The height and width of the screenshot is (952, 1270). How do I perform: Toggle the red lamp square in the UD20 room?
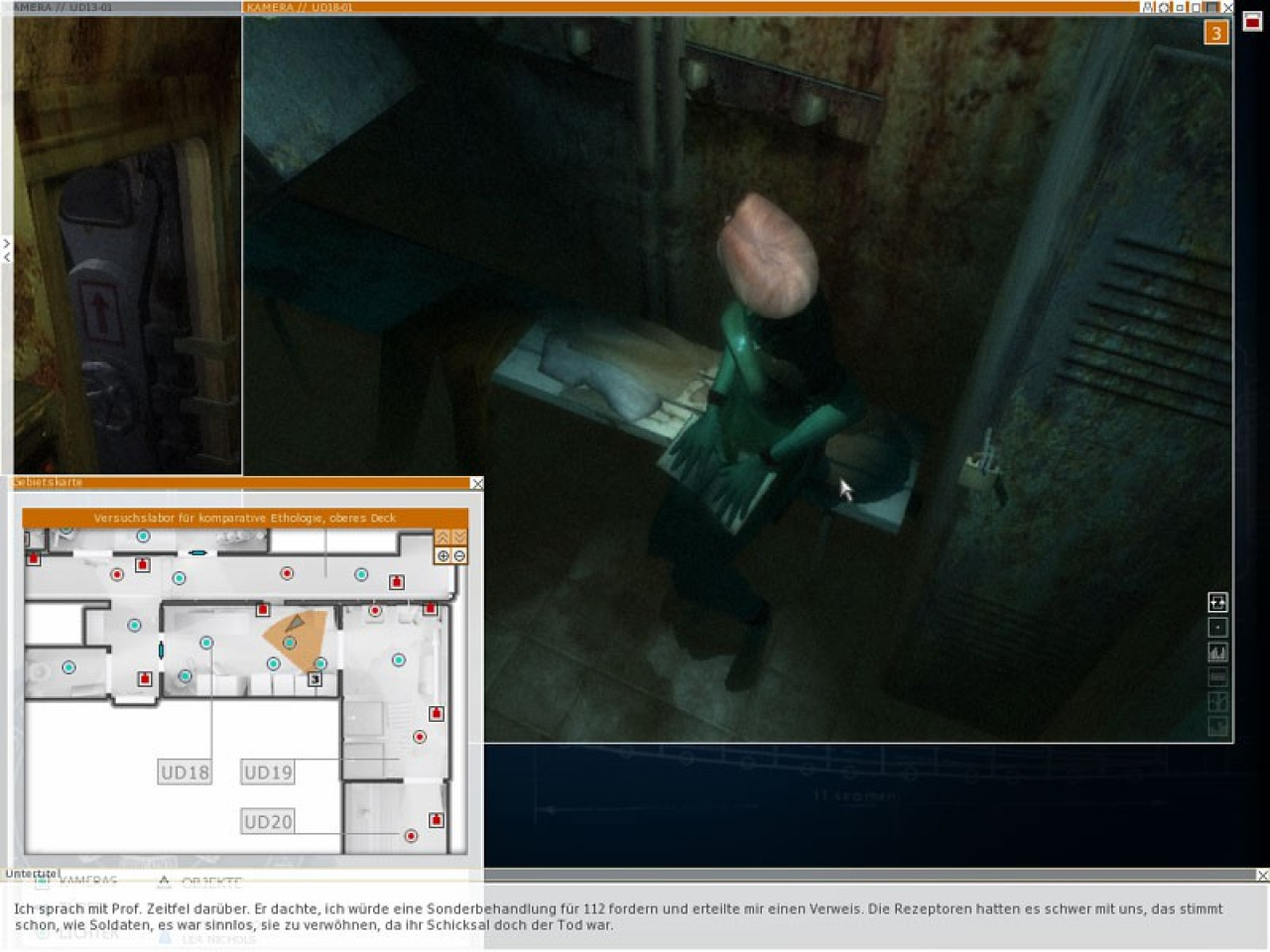click(x=436, y=820)
